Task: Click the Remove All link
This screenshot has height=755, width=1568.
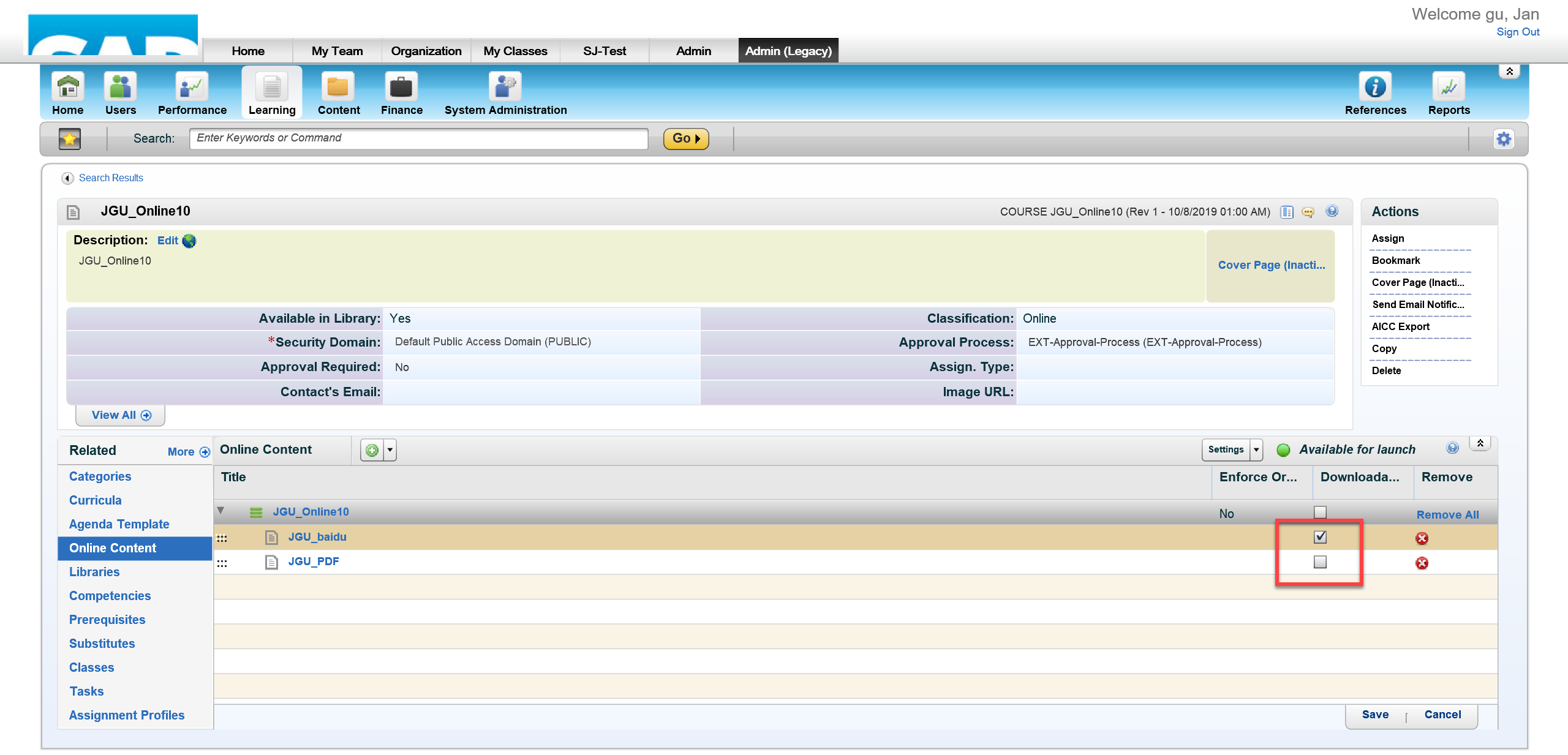Action: point(1447,515)
